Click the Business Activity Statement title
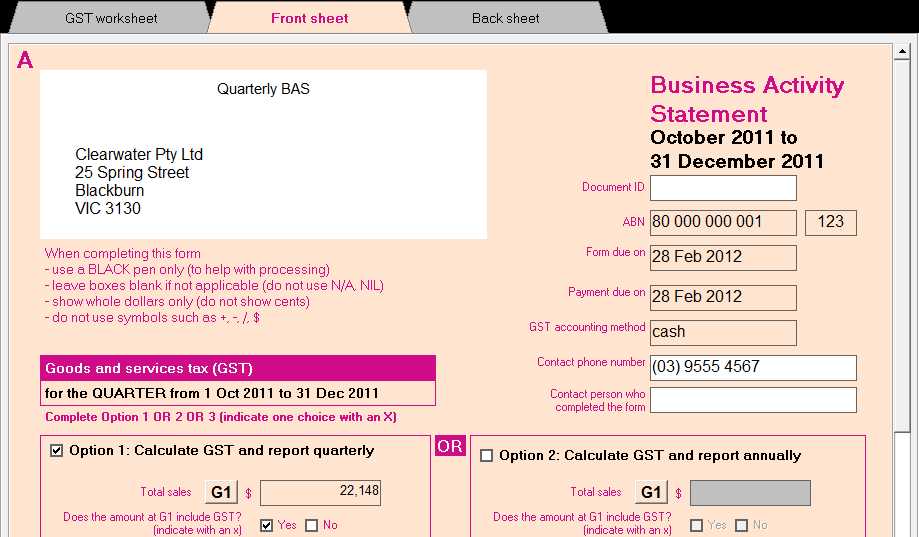The height and width of the screenshot is (537, 919). pyautogui.click(x=747, y=99)
